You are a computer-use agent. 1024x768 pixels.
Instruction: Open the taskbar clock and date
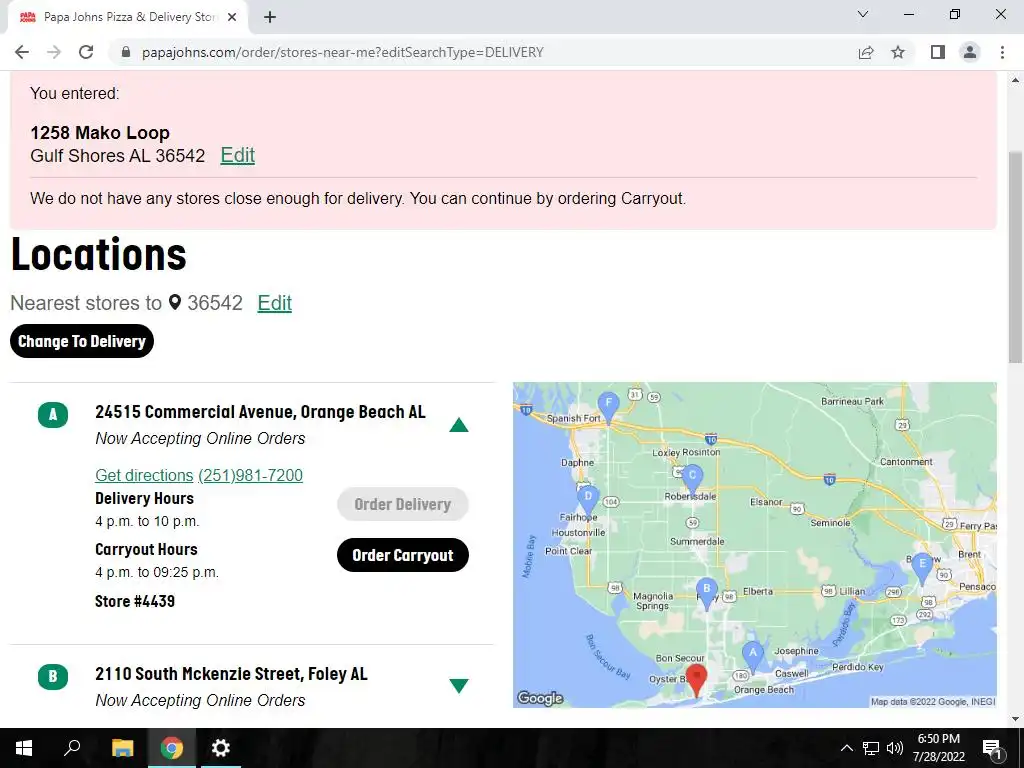[938, 748]
